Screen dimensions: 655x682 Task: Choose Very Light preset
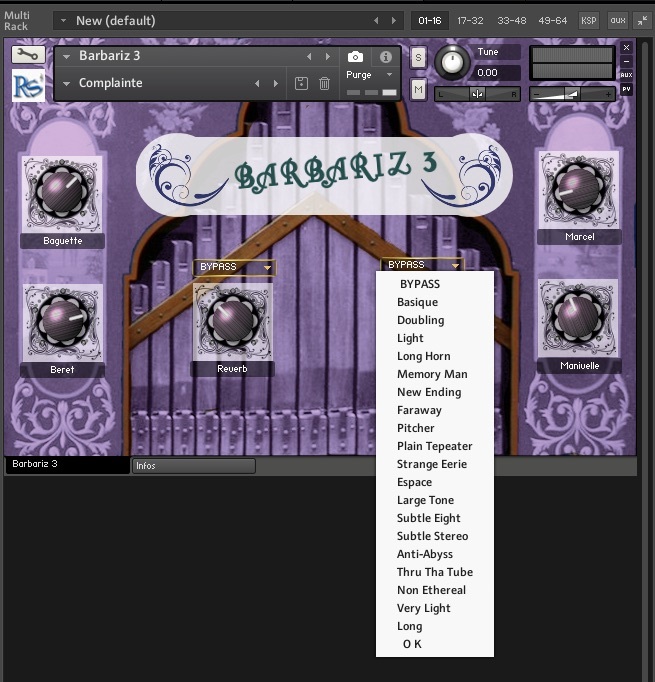point(434,608)
